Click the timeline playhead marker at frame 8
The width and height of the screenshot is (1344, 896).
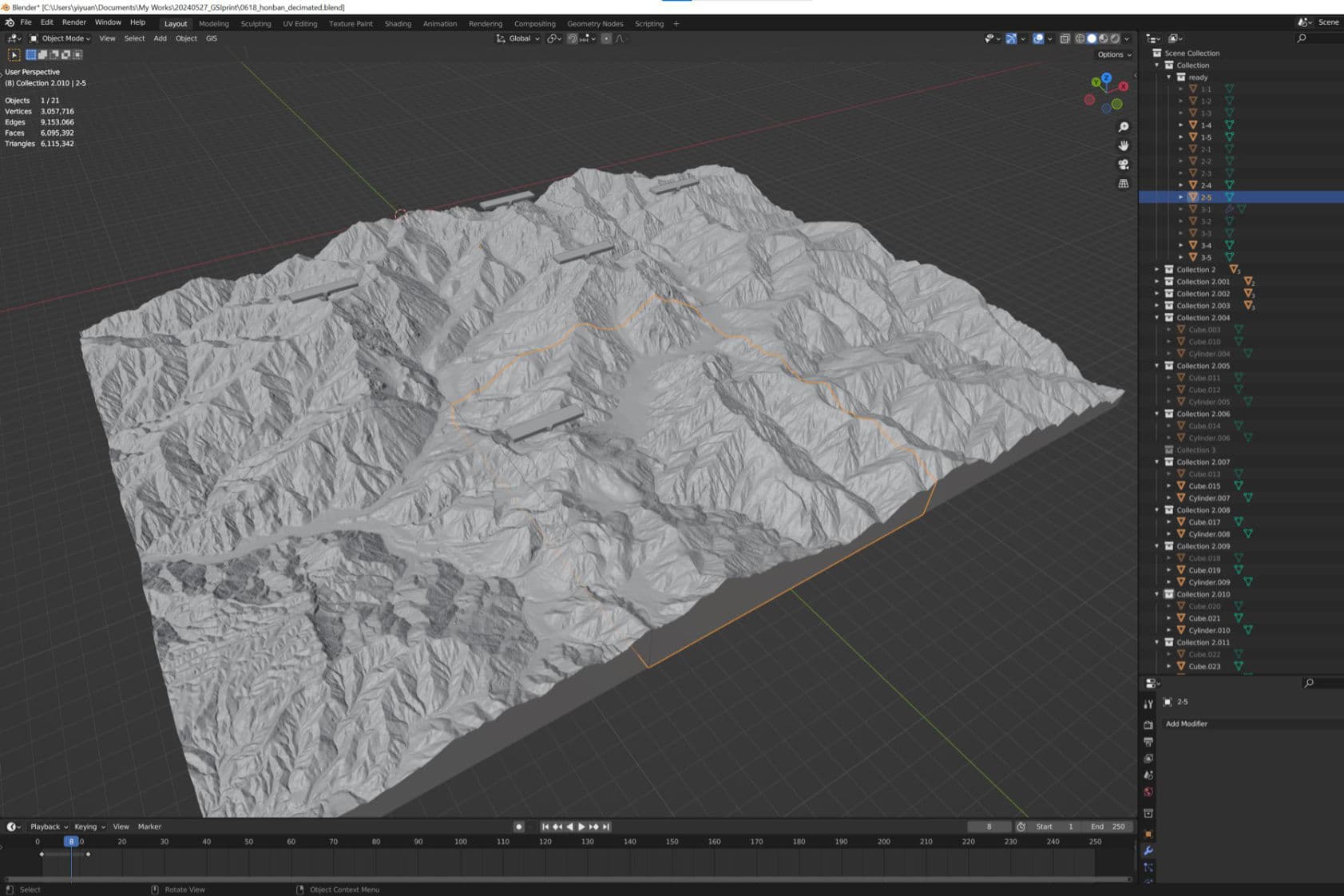point(71,841)
